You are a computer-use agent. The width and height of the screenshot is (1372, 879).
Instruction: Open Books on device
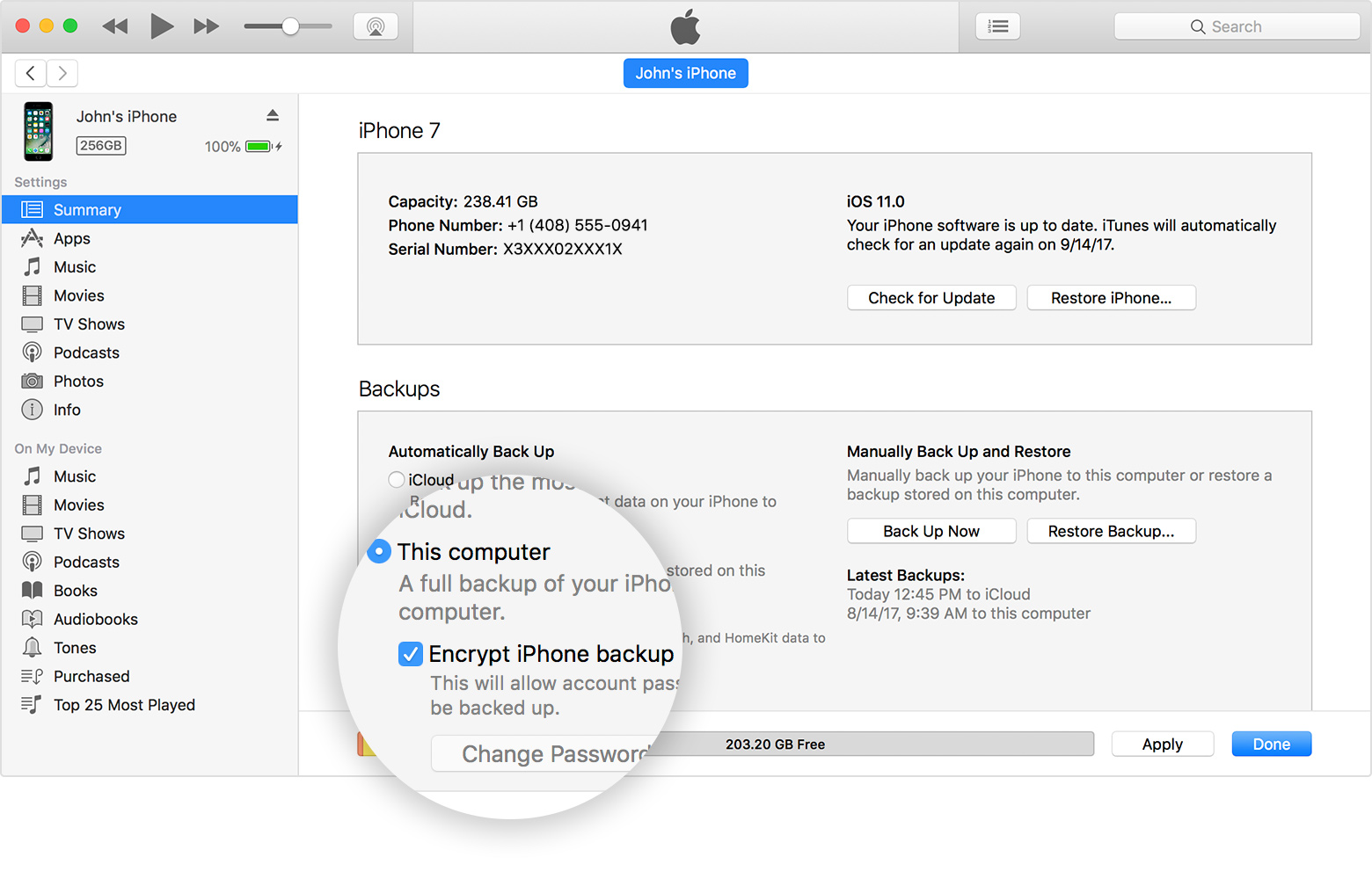pyautogui.click(x=150, y=591)
